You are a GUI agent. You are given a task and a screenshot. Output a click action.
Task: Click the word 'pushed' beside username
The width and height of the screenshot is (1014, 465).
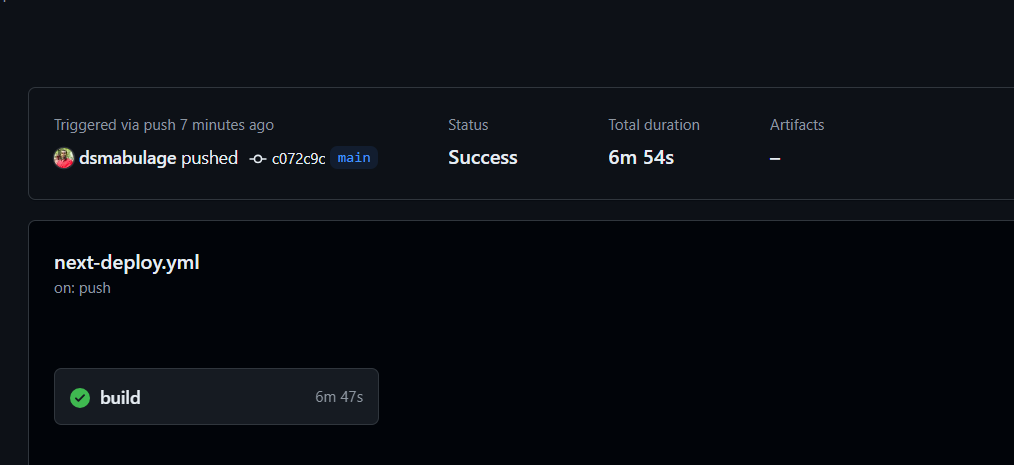pyautogui.click(x=210, y=158)
